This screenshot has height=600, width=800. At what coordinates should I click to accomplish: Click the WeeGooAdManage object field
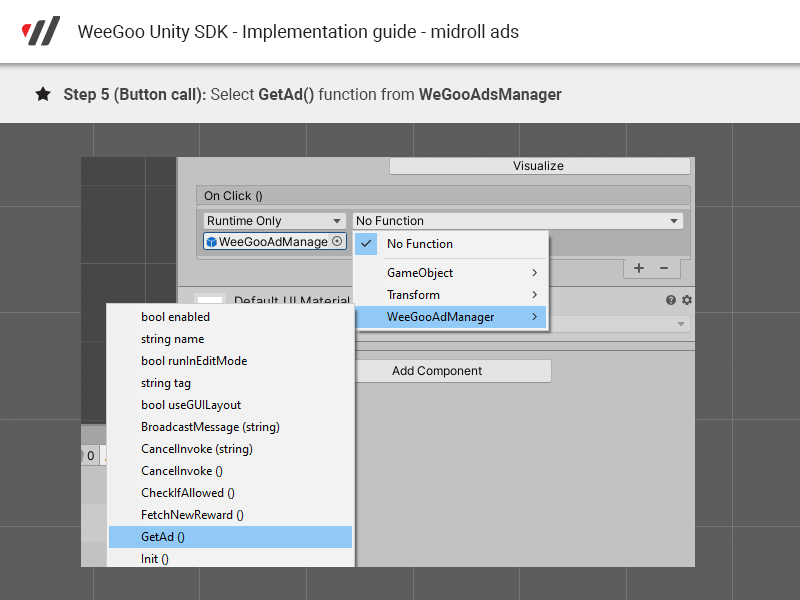coord(274,241)
